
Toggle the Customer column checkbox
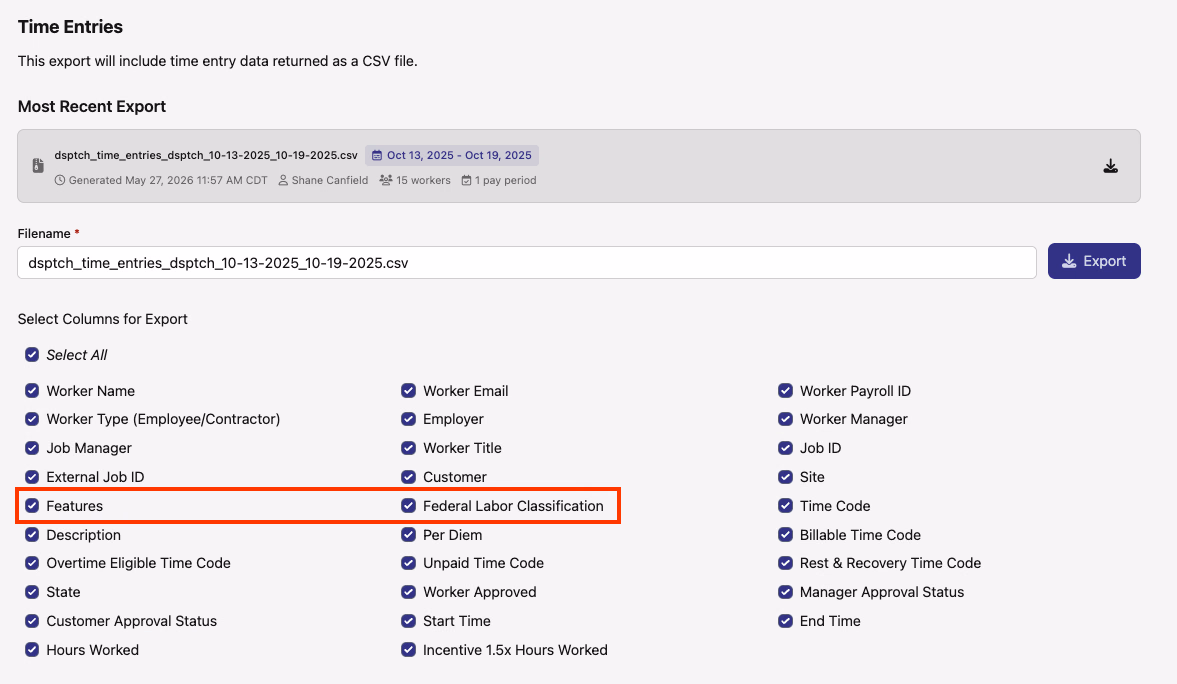408,477
